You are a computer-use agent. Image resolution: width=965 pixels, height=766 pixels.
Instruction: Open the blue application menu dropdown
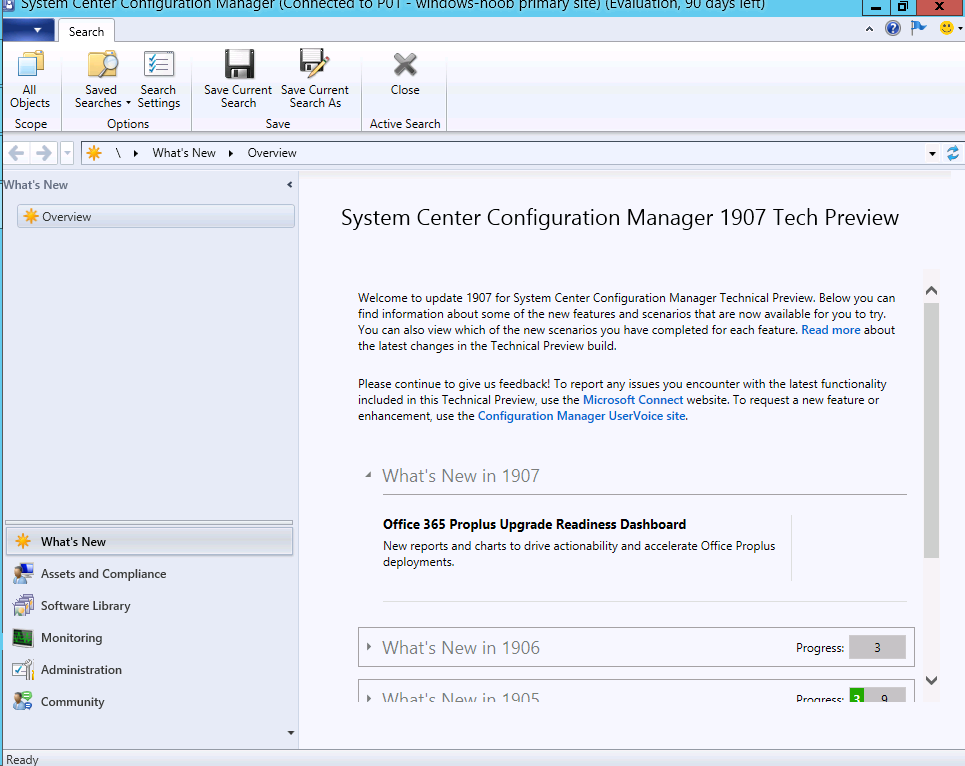point(28,30)
